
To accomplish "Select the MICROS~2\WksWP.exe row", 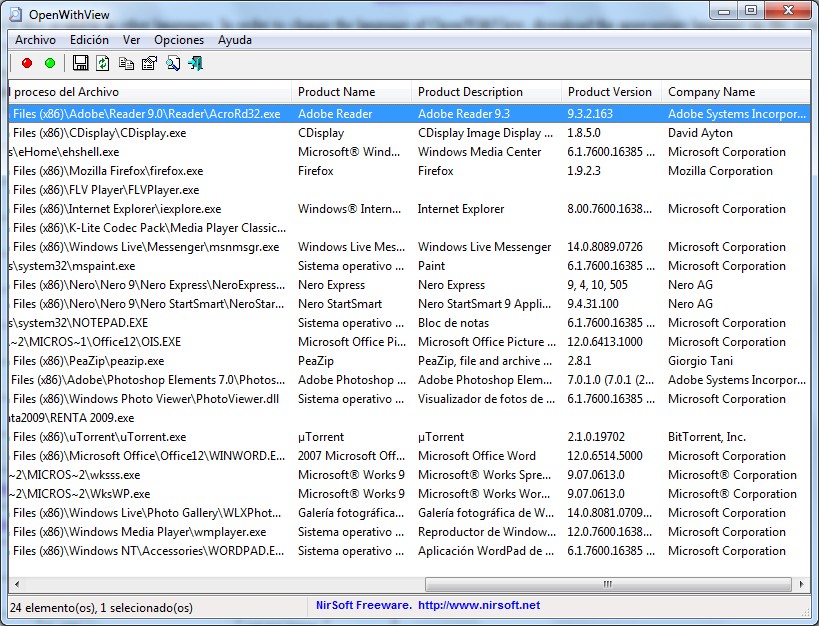I will (x=409, y=494).
